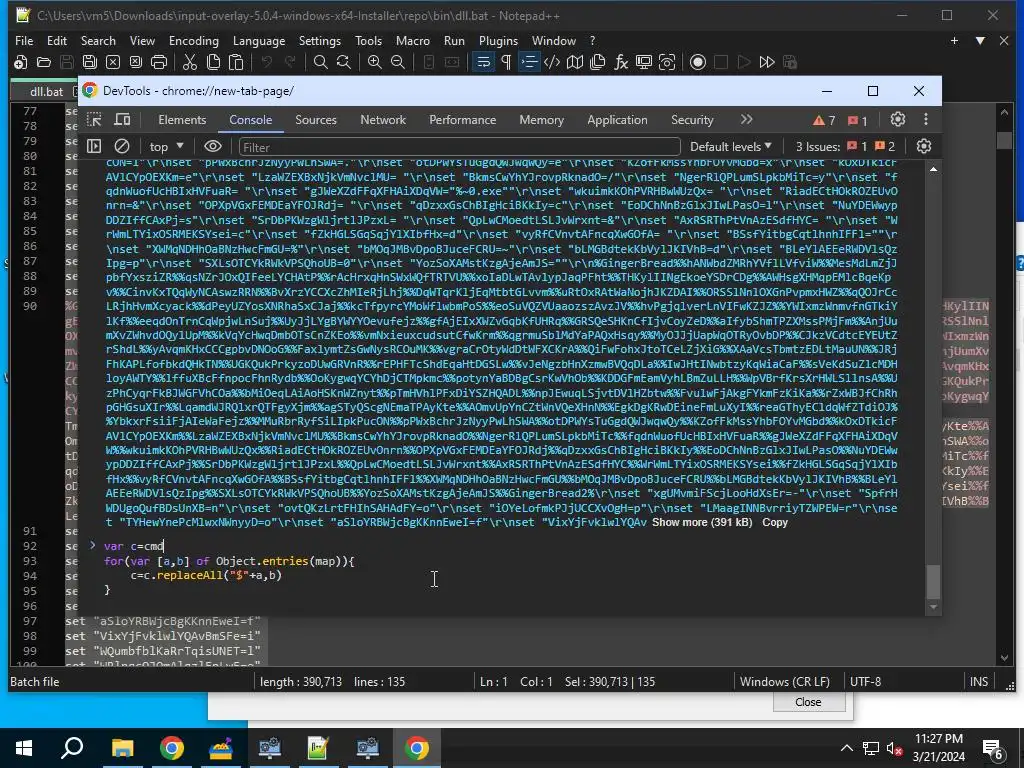1024x768 pixels.
Task: Click Notepad++ add-tab plus icon
Action: pyautogui.click(x=954, y=40)
